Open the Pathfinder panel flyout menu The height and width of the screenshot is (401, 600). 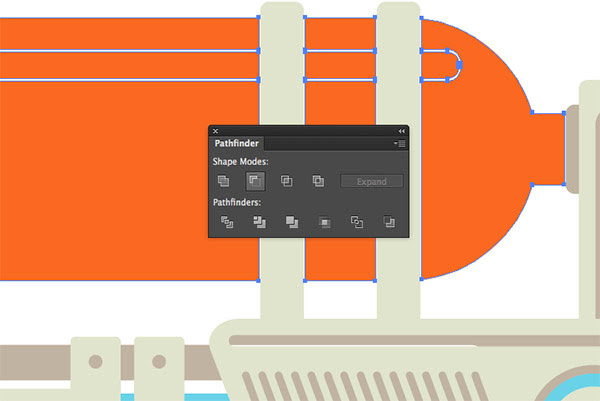[x=400, y=143]
